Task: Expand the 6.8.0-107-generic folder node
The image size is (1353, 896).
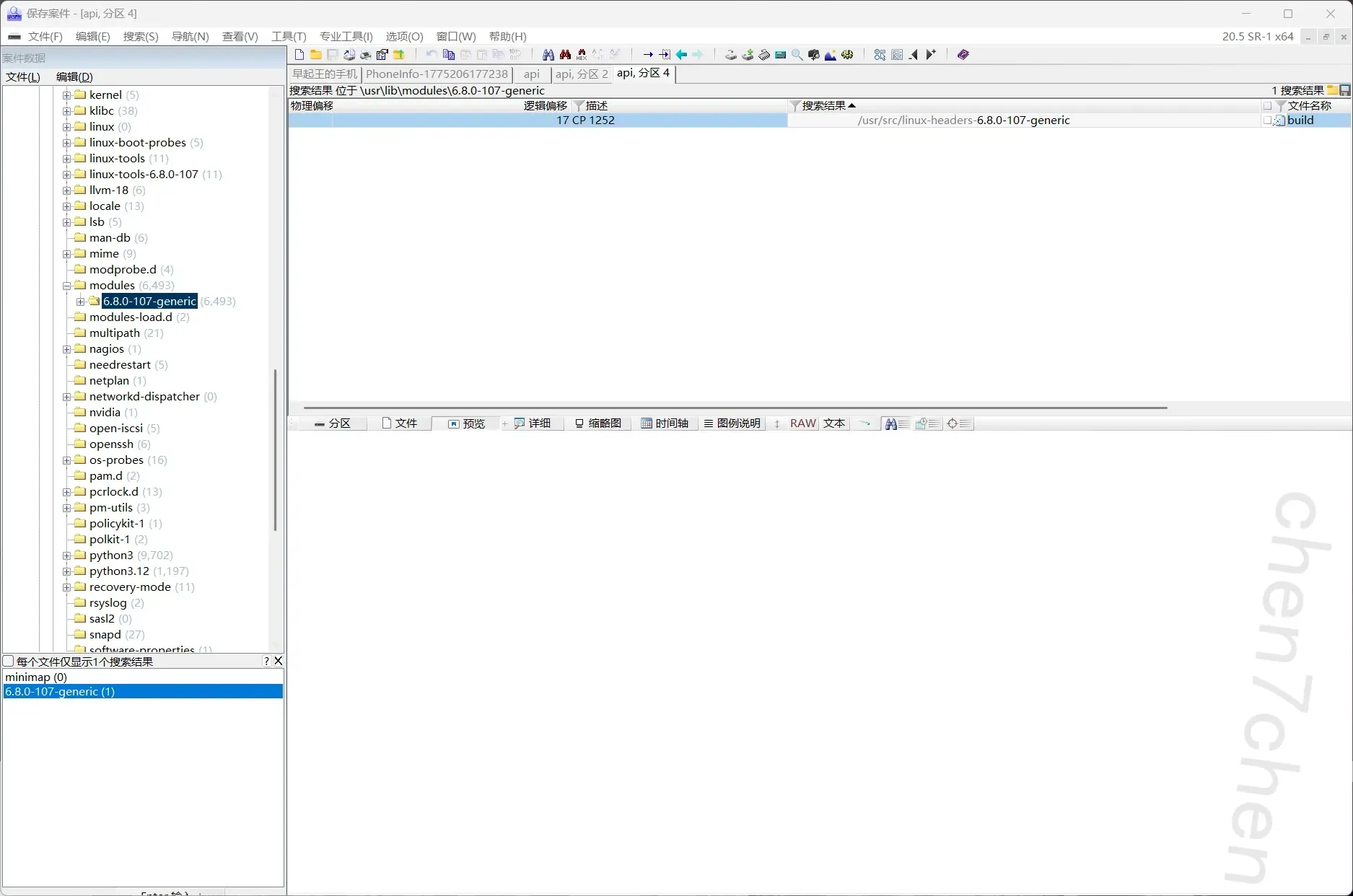Action: click(81, 302)
